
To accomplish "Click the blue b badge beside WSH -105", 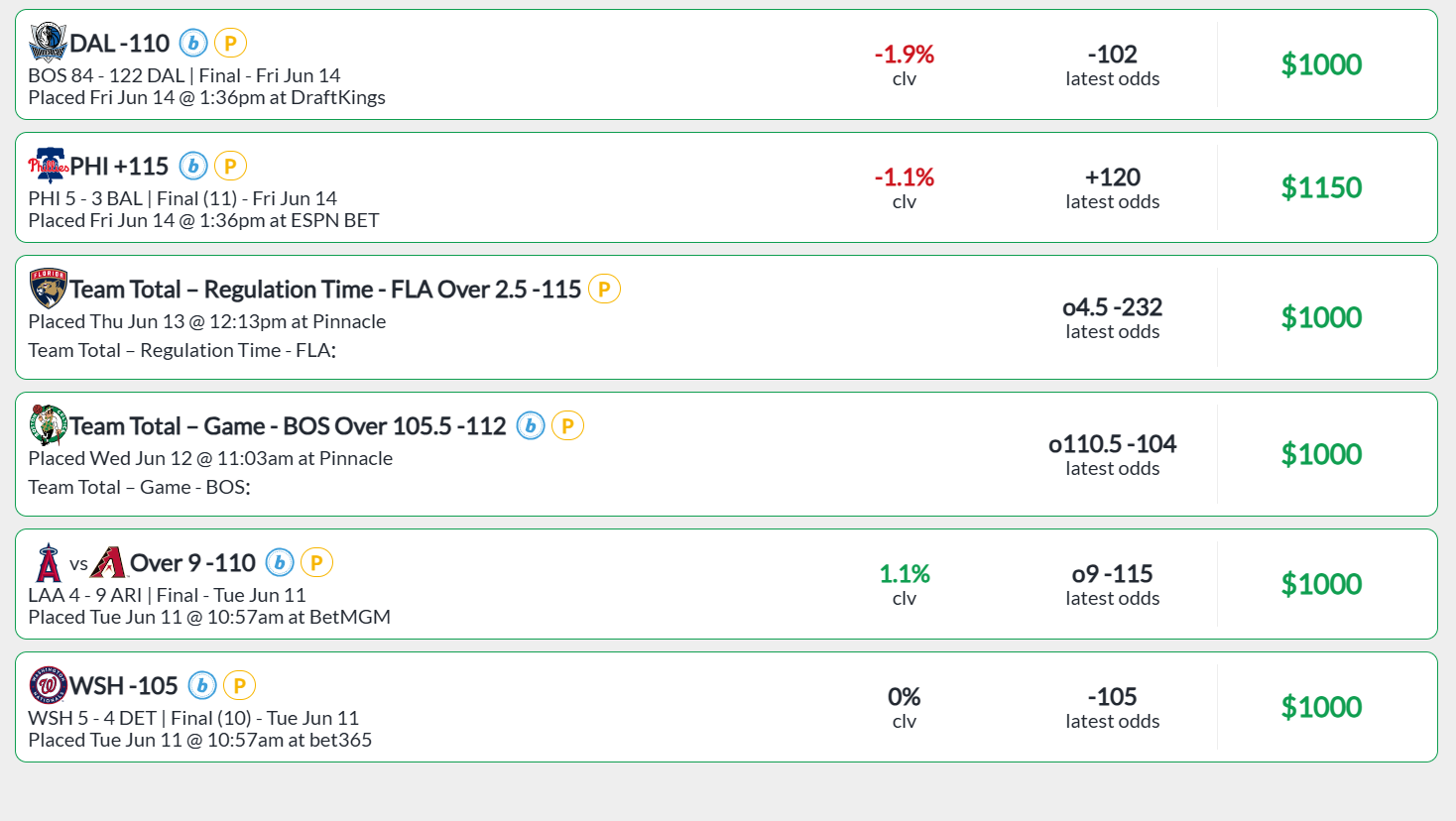I will (202, 685).
